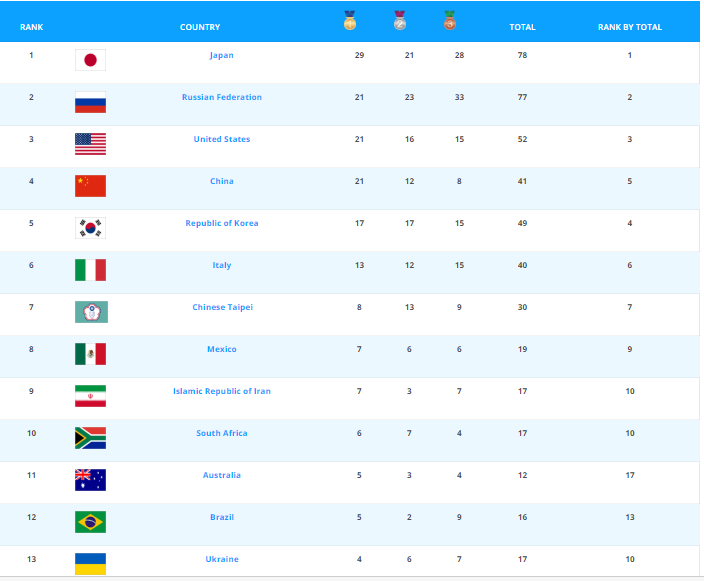Click the South Africa flag icon
The image size is (704, 581).
[x=90, y=438]
